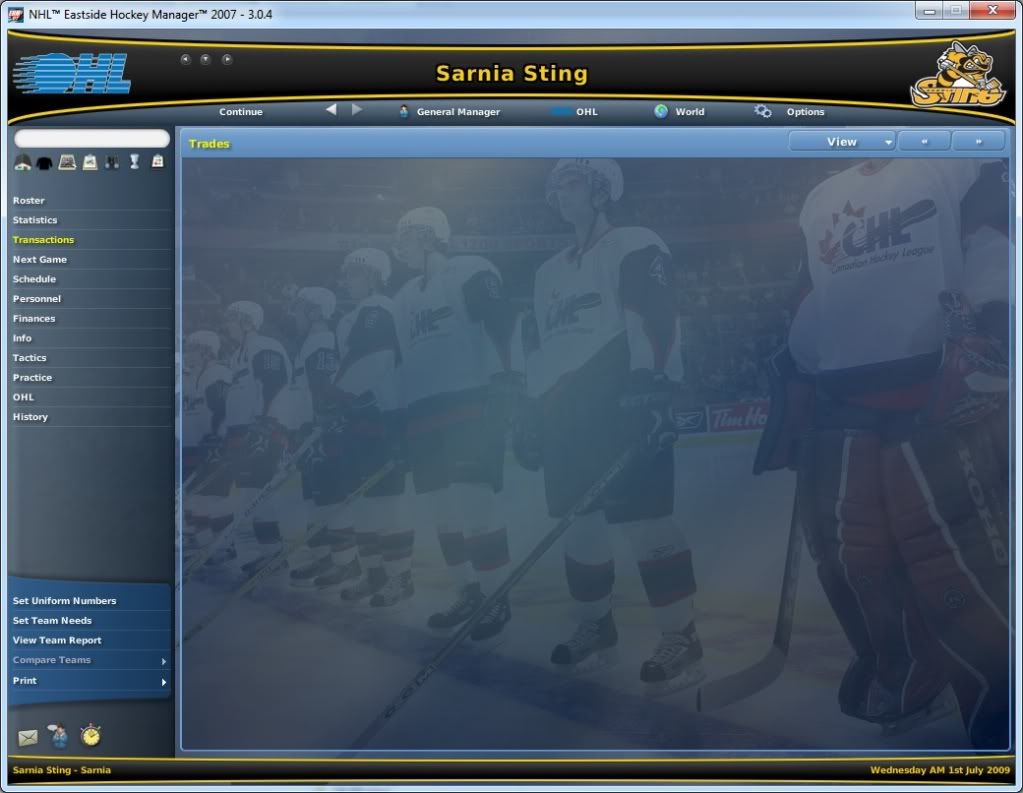The height and width of the screenshot is (793, 1023).
Task: Click previous page button in Trades panel
Action: coord(924,142)
